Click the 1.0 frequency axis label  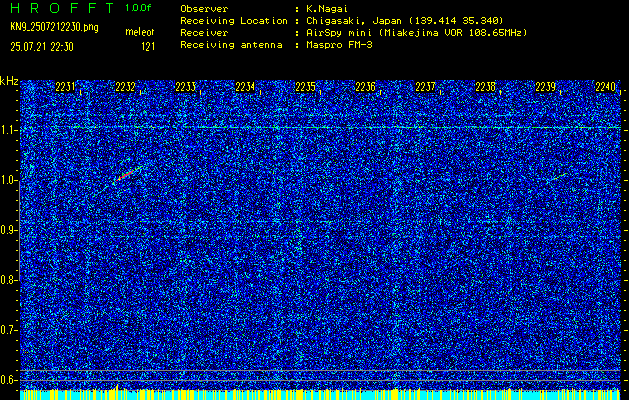(9, 181)
